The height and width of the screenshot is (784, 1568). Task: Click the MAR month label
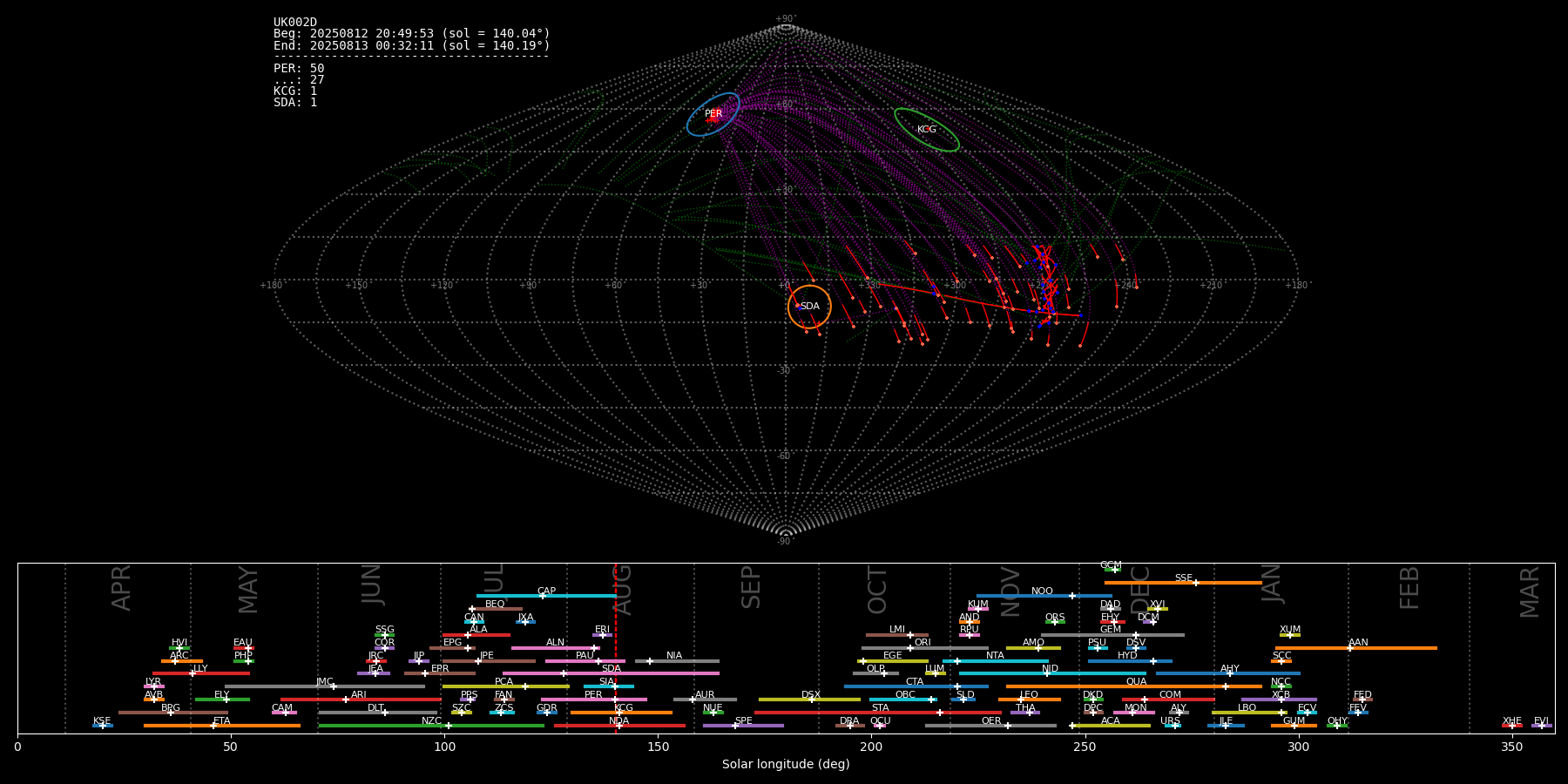point(1530,592)
